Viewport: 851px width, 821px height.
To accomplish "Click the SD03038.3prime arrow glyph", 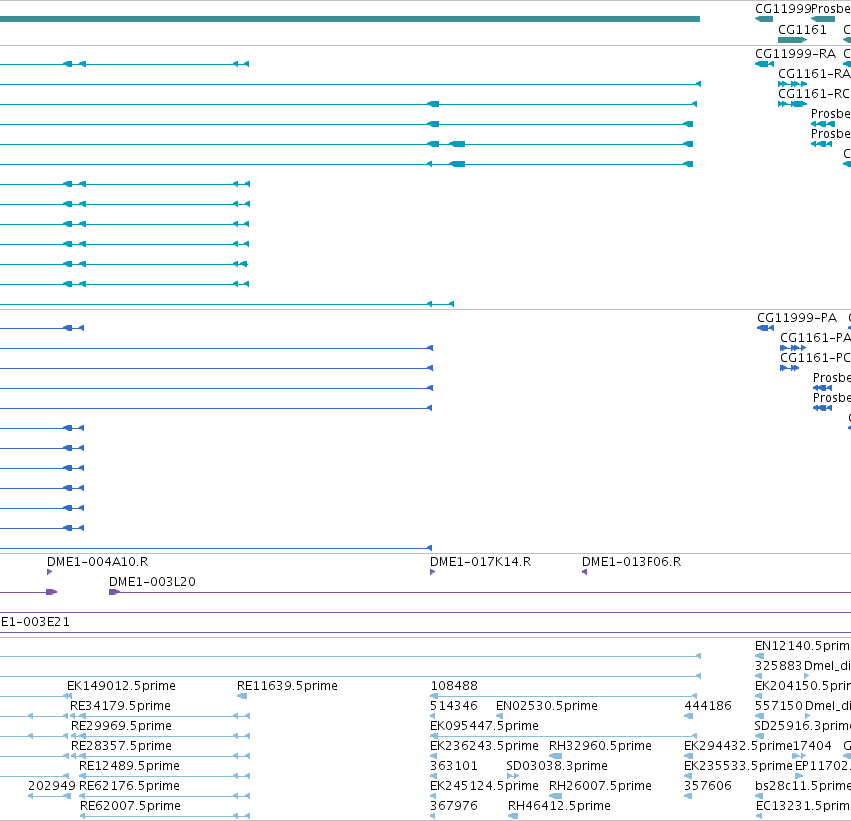I will [513, 776].
